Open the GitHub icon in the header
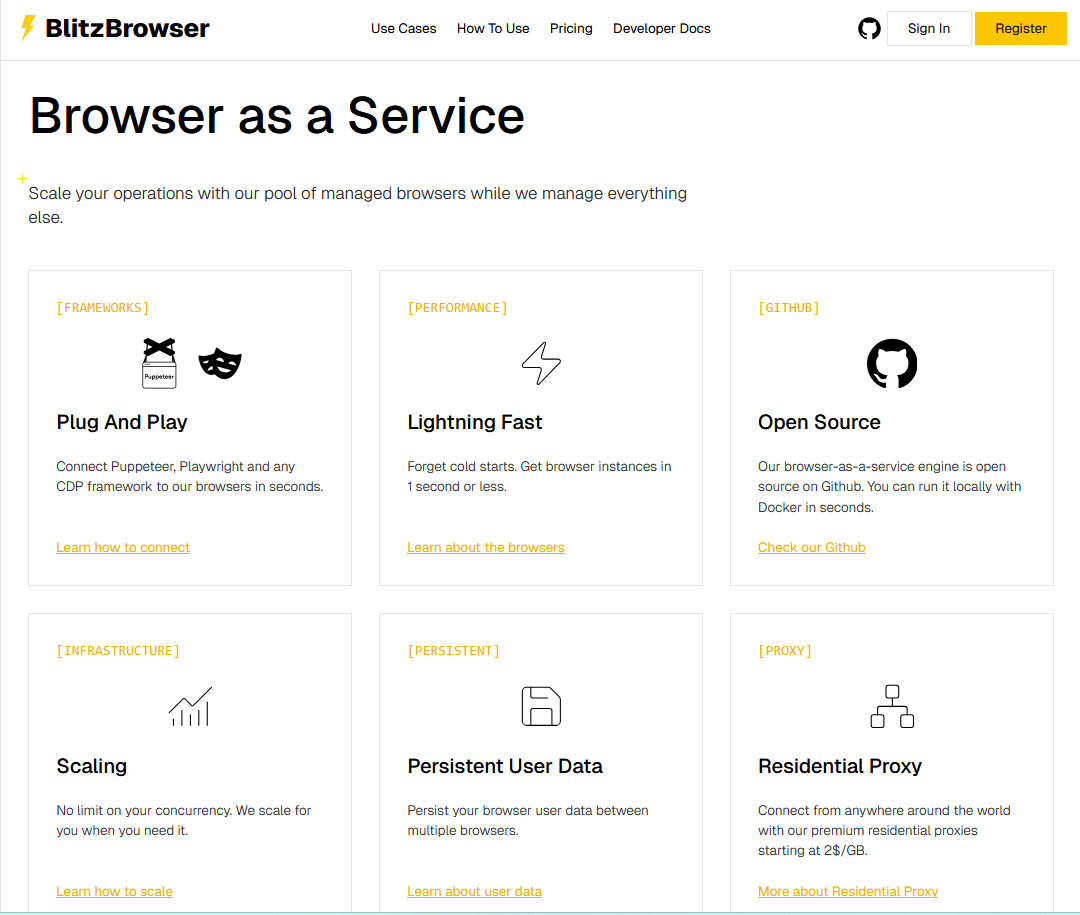Viewport: 1080px width, 915px height. coord(869,28)
